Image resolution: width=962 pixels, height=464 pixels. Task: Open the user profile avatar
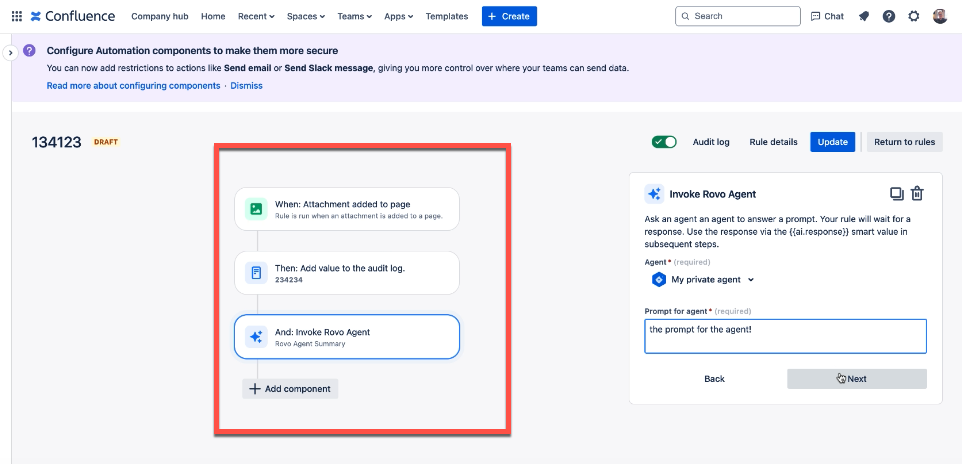point(939,16)
